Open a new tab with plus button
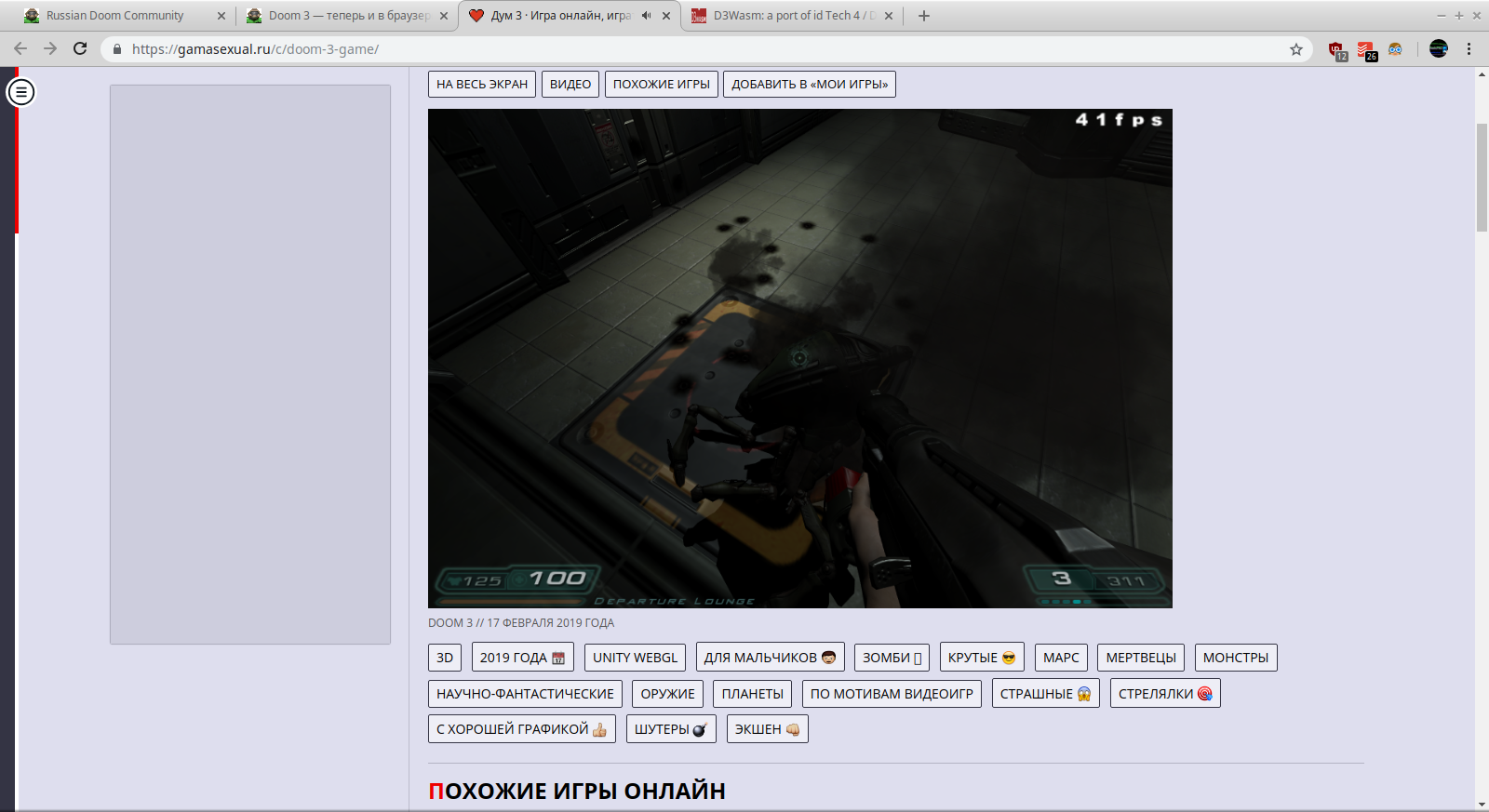 coord(924,16)
